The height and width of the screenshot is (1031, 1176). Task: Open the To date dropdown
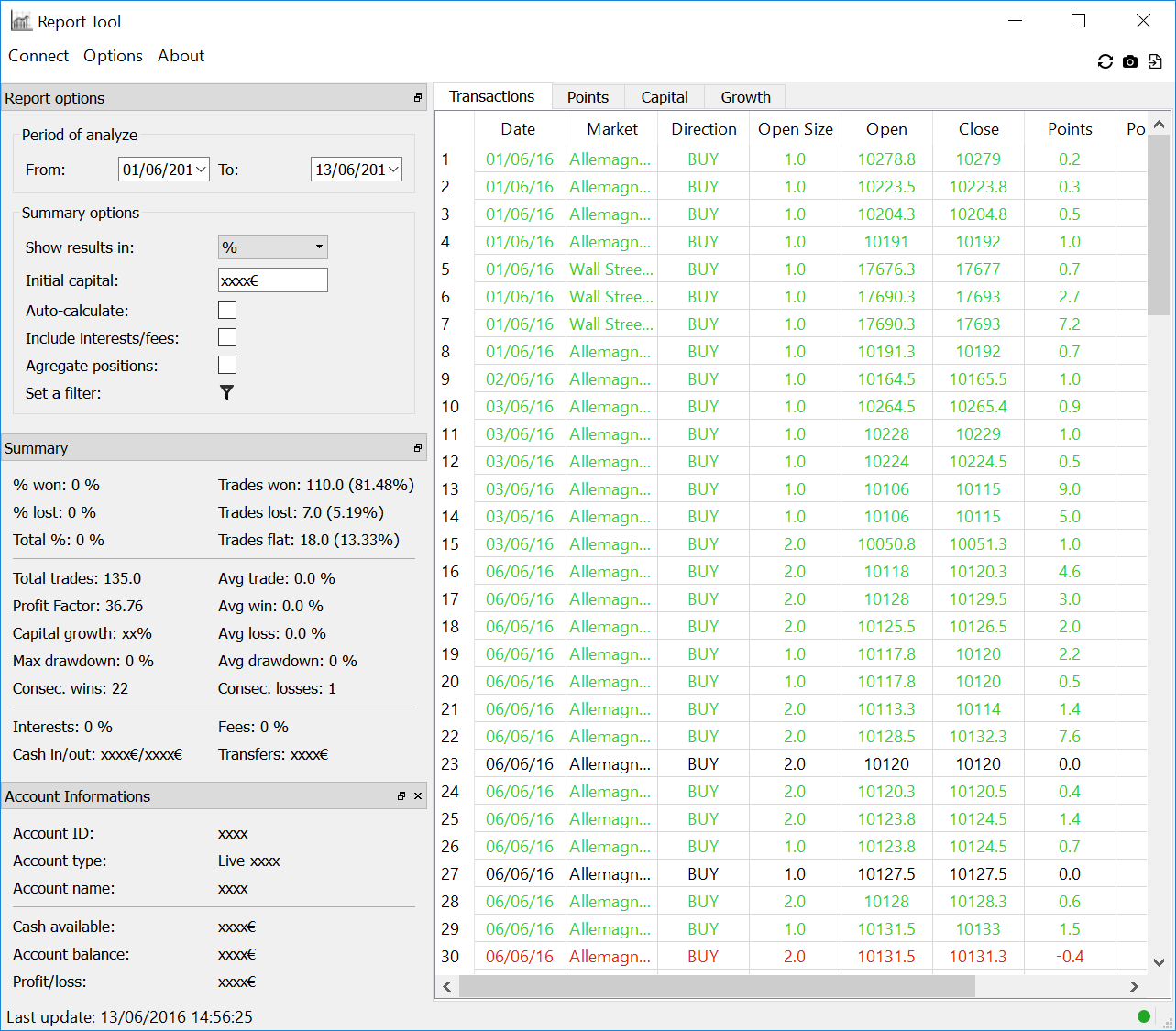pos(393,170)
